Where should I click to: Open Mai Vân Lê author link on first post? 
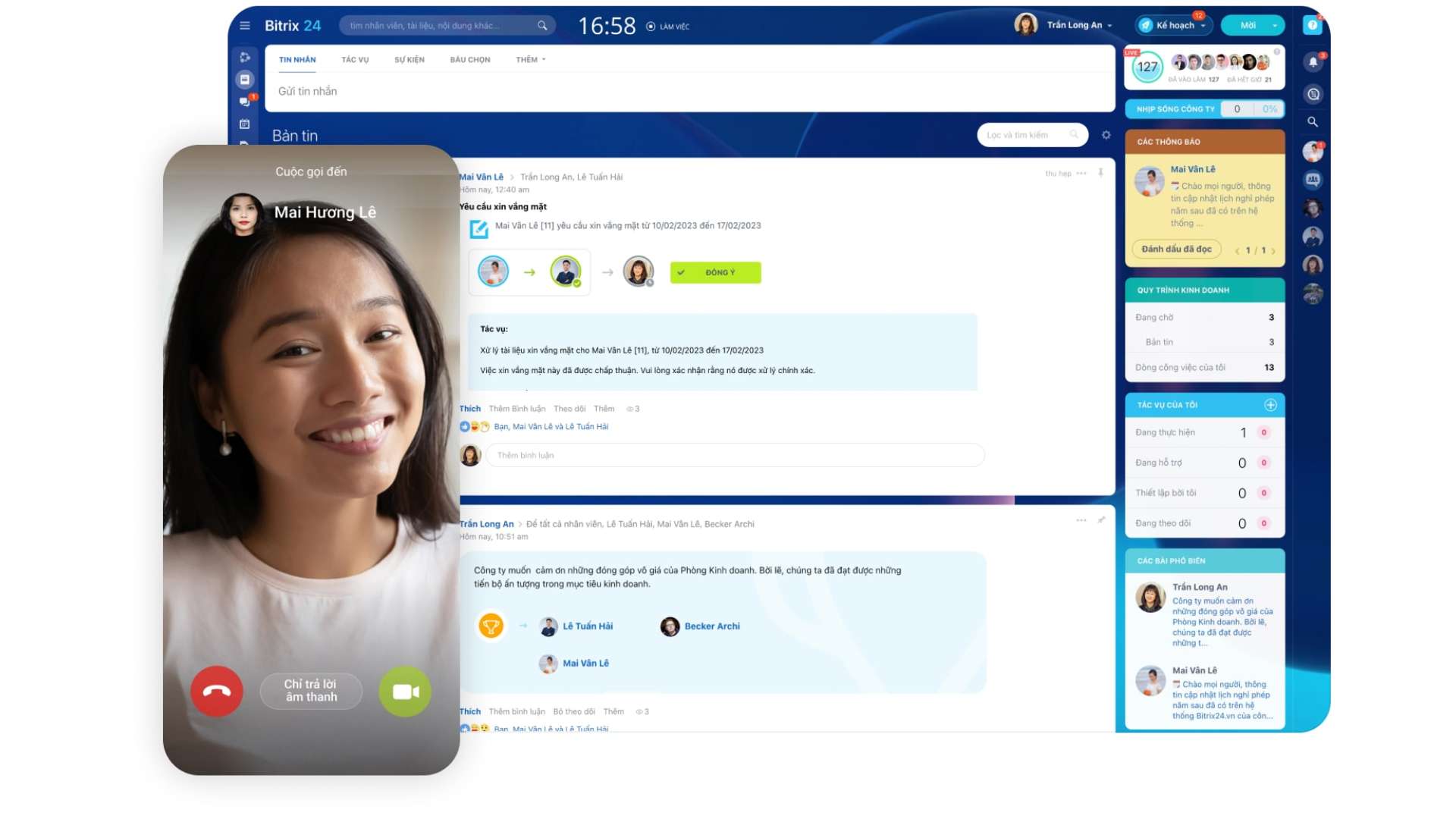(482, 177)
